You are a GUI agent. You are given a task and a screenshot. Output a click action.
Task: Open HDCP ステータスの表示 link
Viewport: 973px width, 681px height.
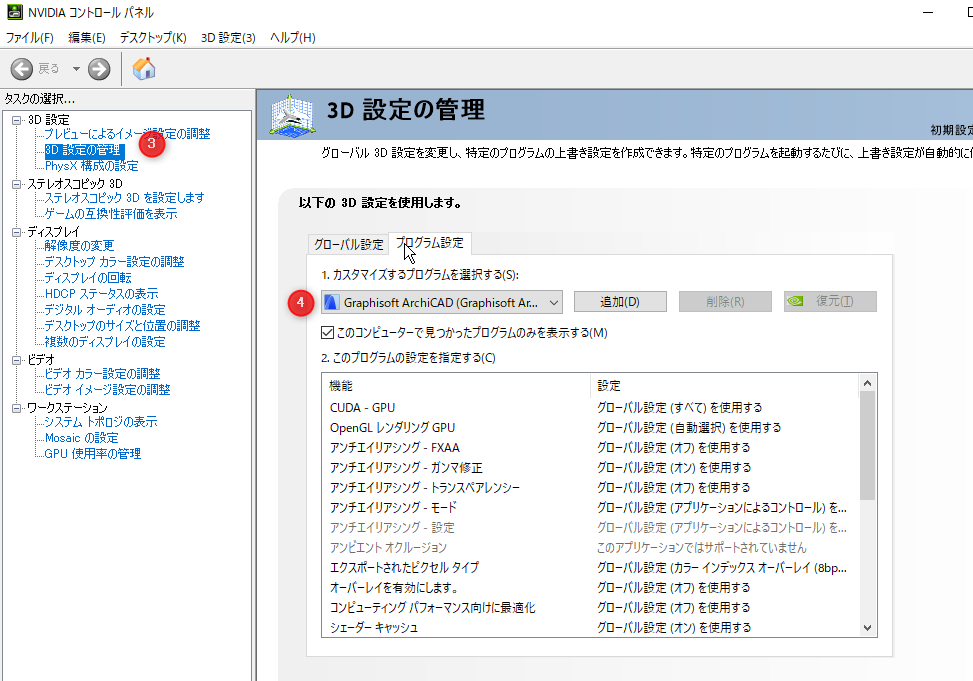[101, 294]
